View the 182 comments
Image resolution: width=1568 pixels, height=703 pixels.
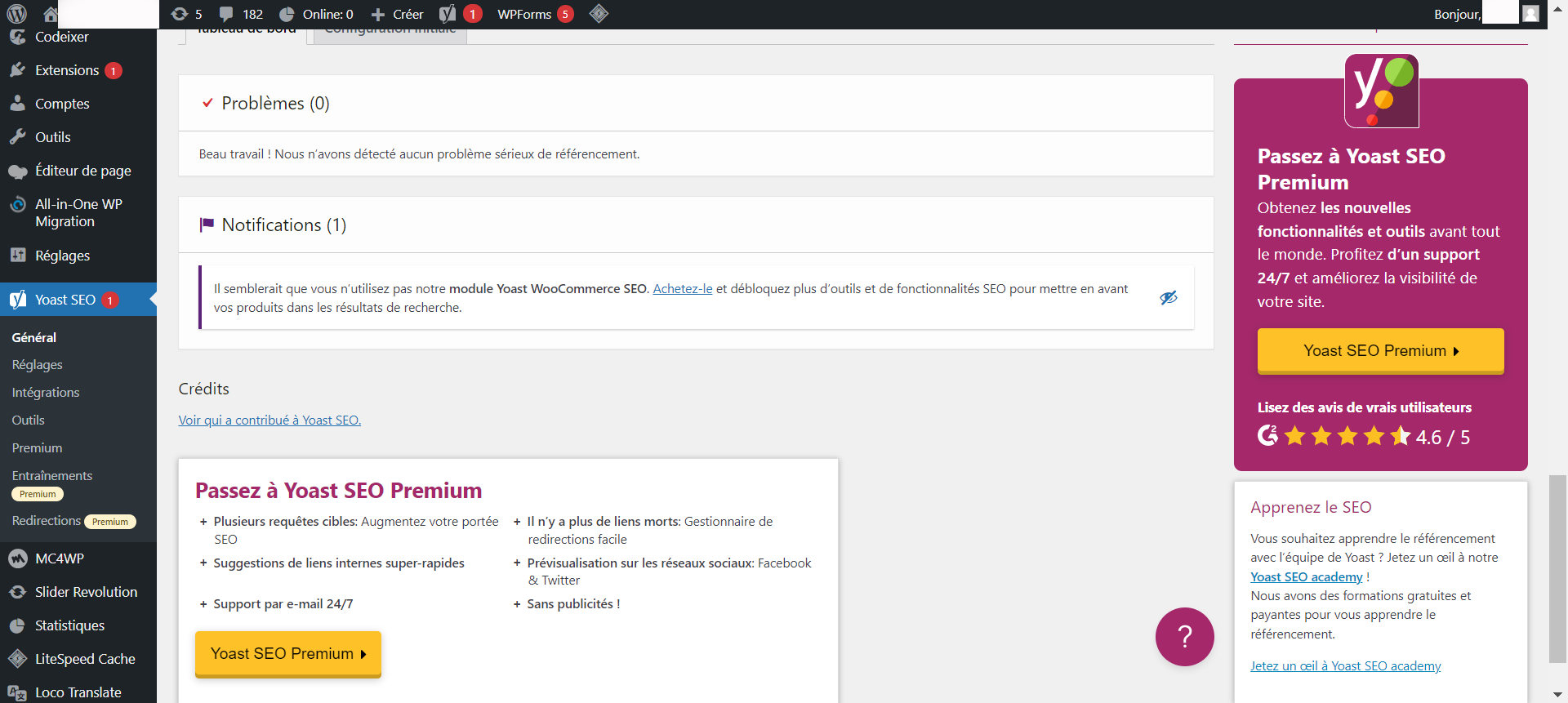(x=242, y=14)
